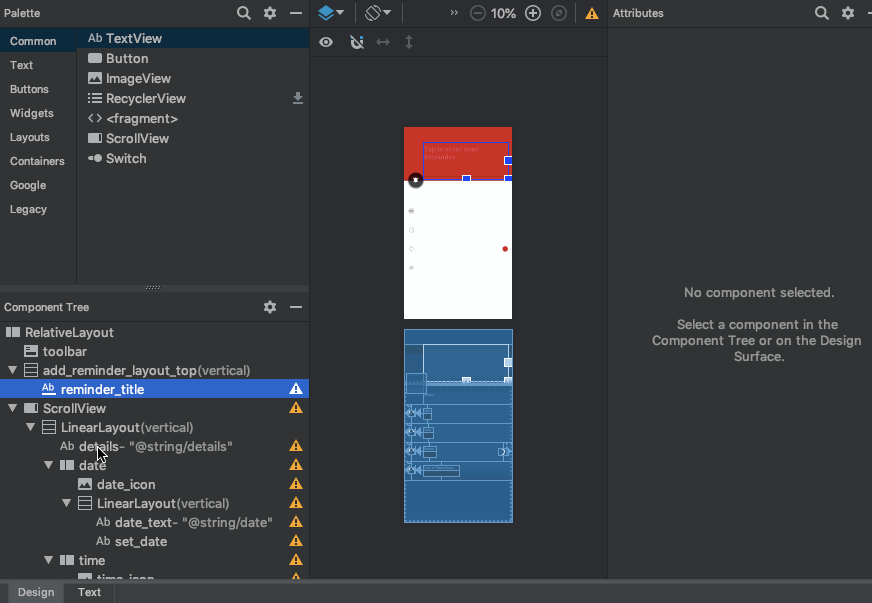This screenshot has height=603, width=872.
Task: Click the red dot in preview
Action: (x=505, y=249)
